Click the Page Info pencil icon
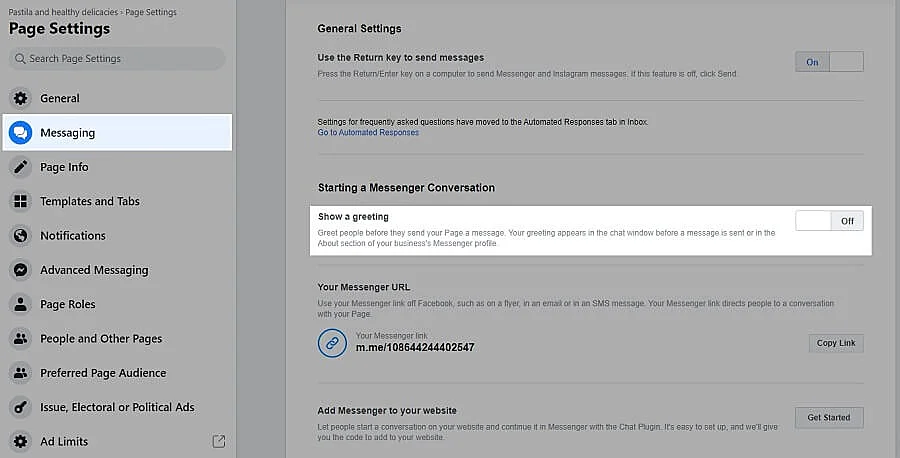The image size is (900, 458). tap(20, 167)
